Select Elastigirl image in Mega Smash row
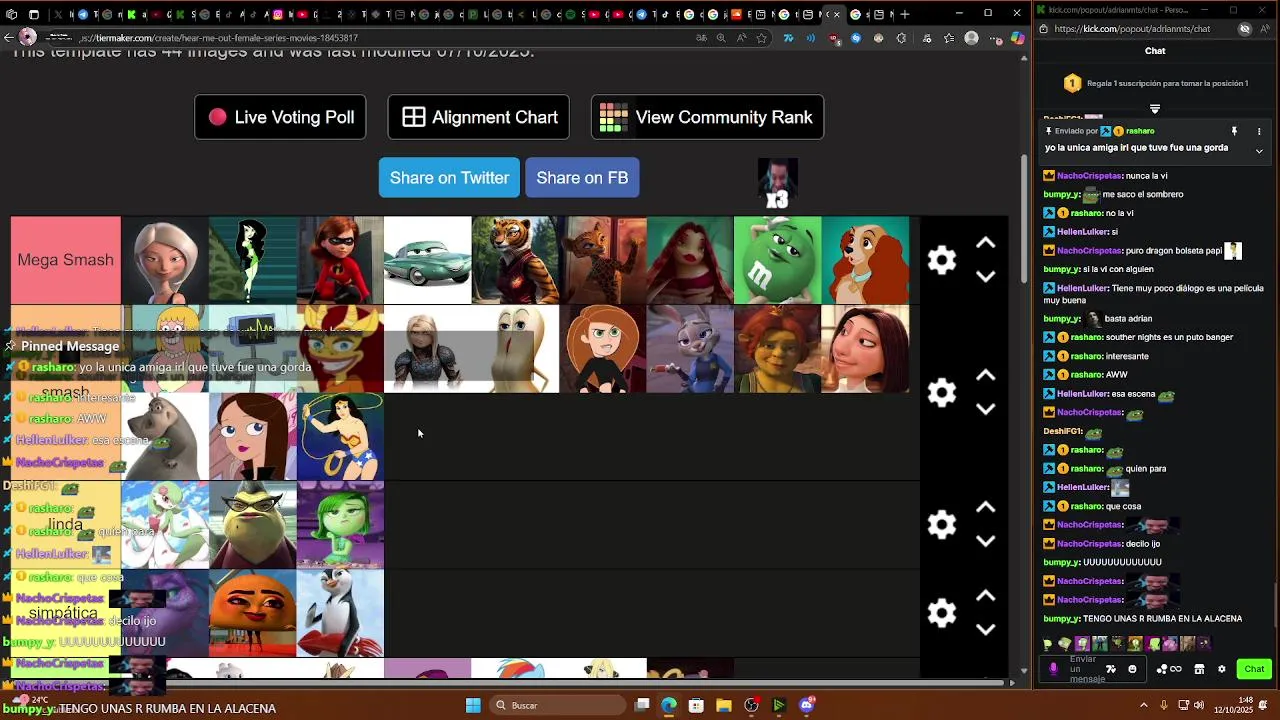This screenshot has width=1280, height=720. click(x=340, y=260)
